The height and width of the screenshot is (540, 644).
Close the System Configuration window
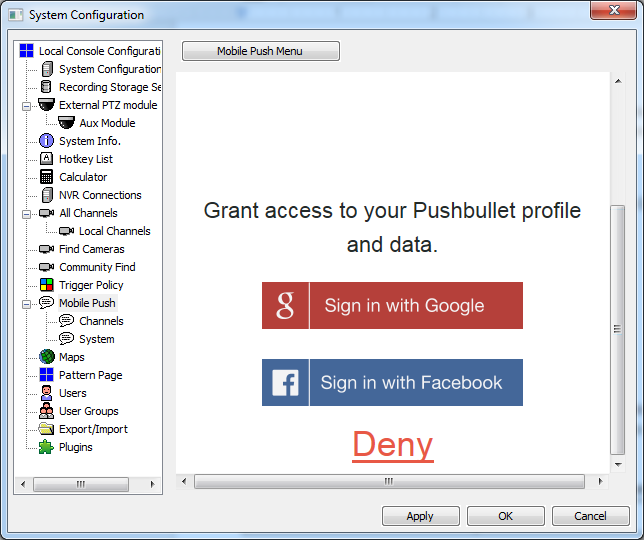[x=614, y=10]
